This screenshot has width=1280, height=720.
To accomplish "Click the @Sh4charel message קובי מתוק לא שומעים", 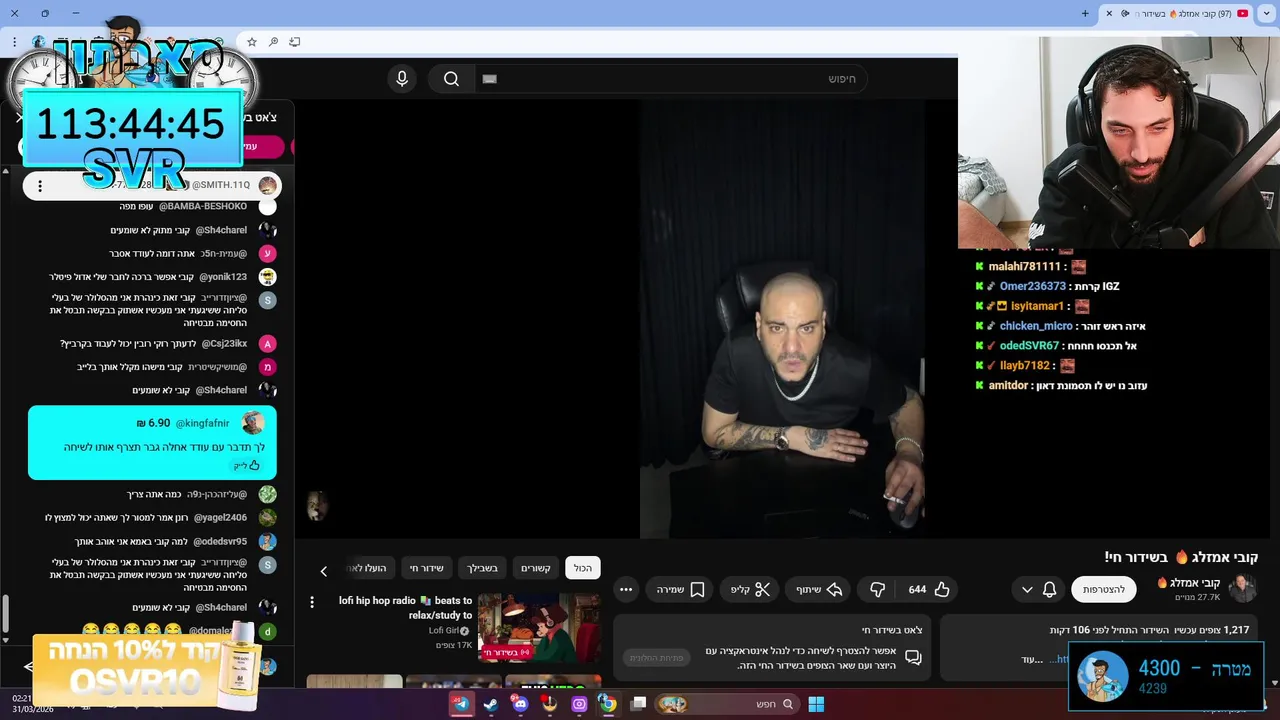I will pyautogui.click(x=177, y=230).
